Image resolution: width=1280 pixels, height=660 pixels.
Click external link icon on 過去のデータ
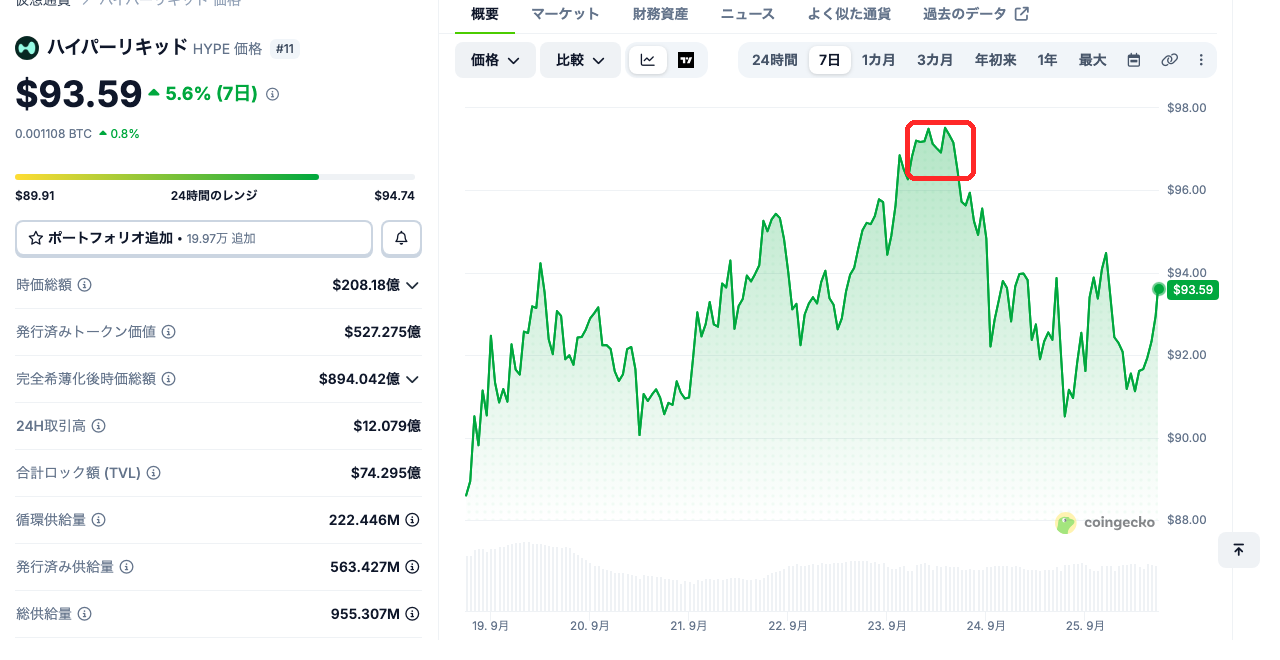click(x=1021, y=14)
